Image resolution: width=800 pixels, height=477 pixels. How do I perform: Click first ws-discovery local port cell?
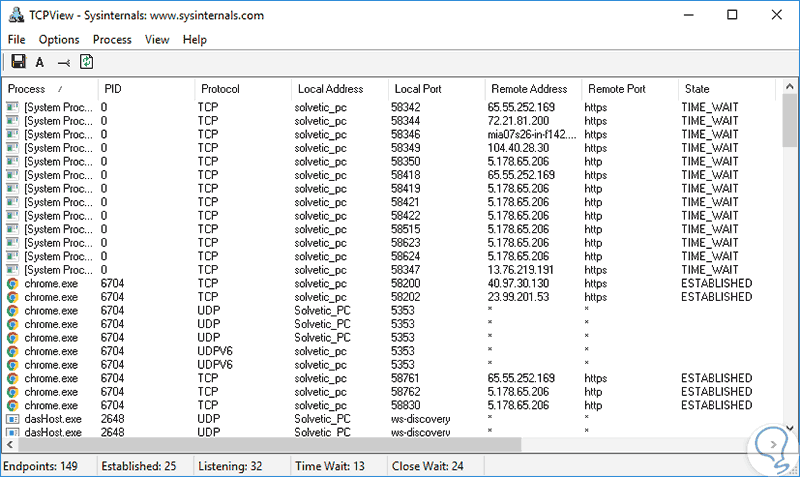(x=420, y=419)
